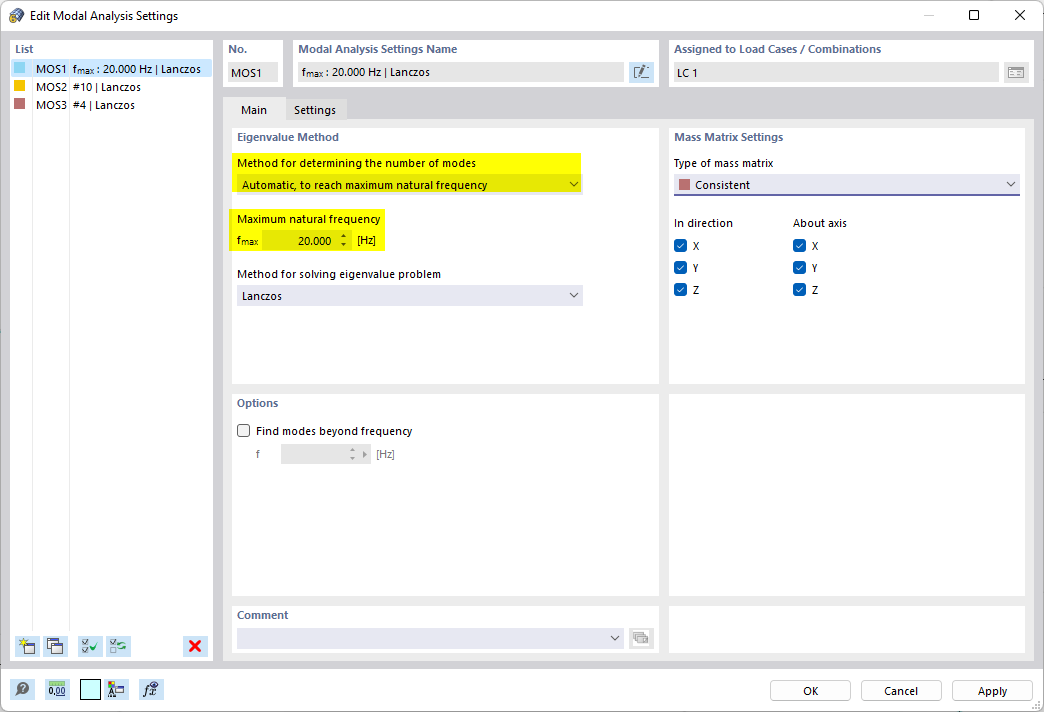Toggle In direction Y checkbox
1044x712 pixels.
680,268
